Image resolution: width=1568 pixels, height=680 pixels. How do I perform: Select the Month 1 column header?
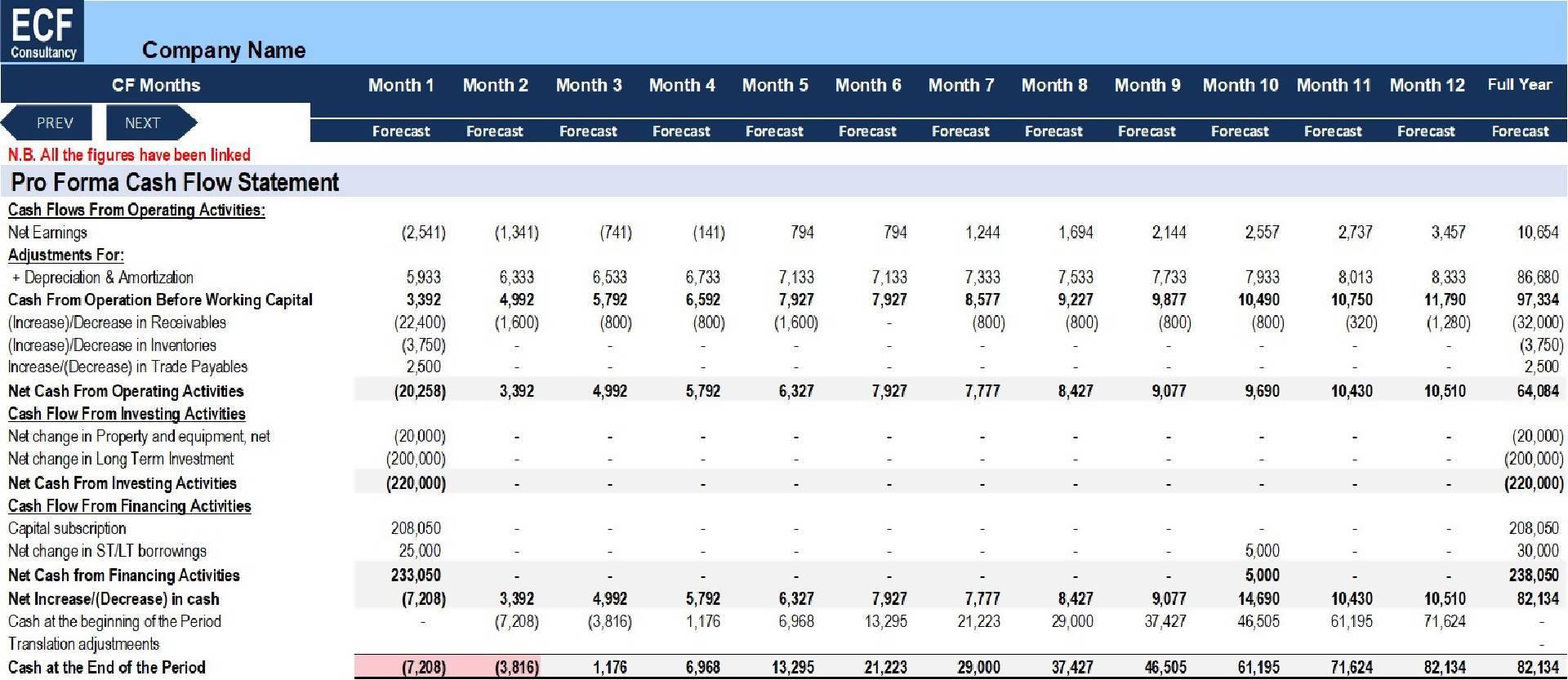click(401, 85)
